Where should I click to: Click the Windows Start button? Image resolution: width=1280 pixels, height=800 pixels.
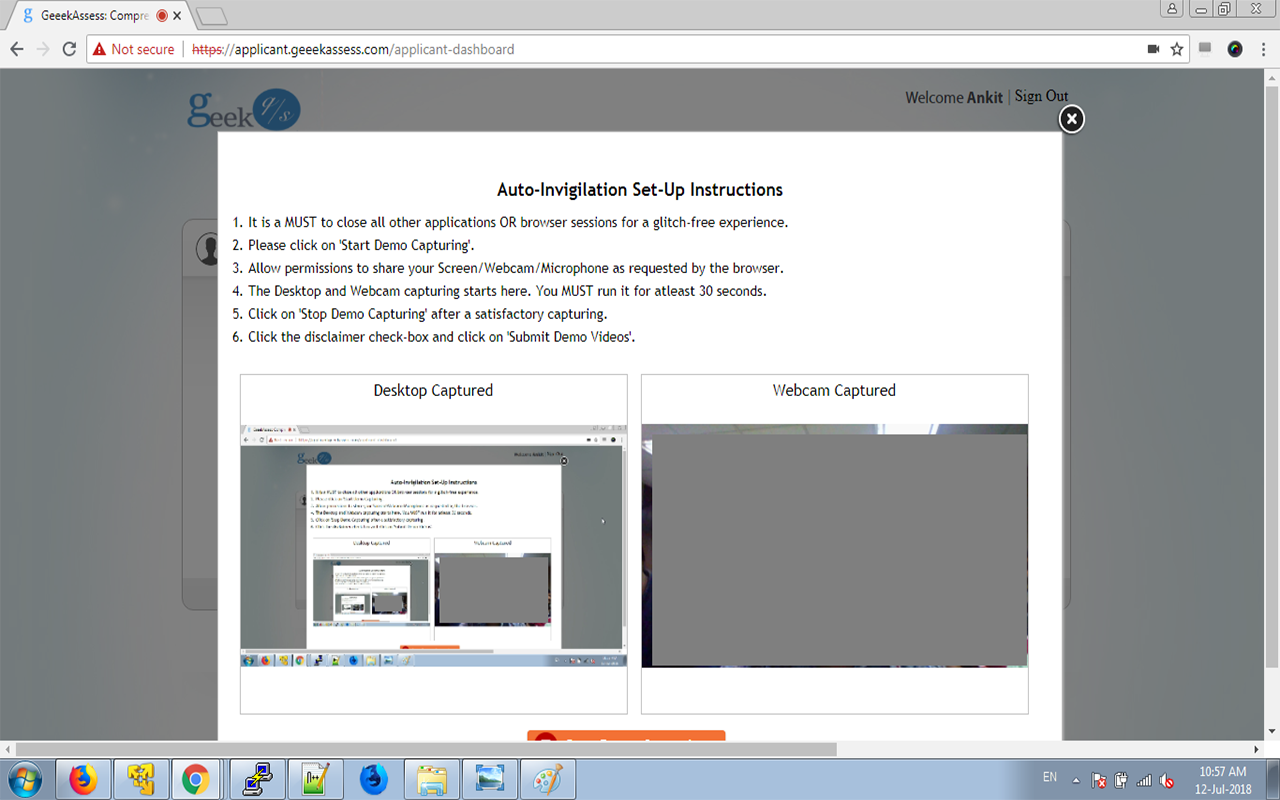[25, 779]
